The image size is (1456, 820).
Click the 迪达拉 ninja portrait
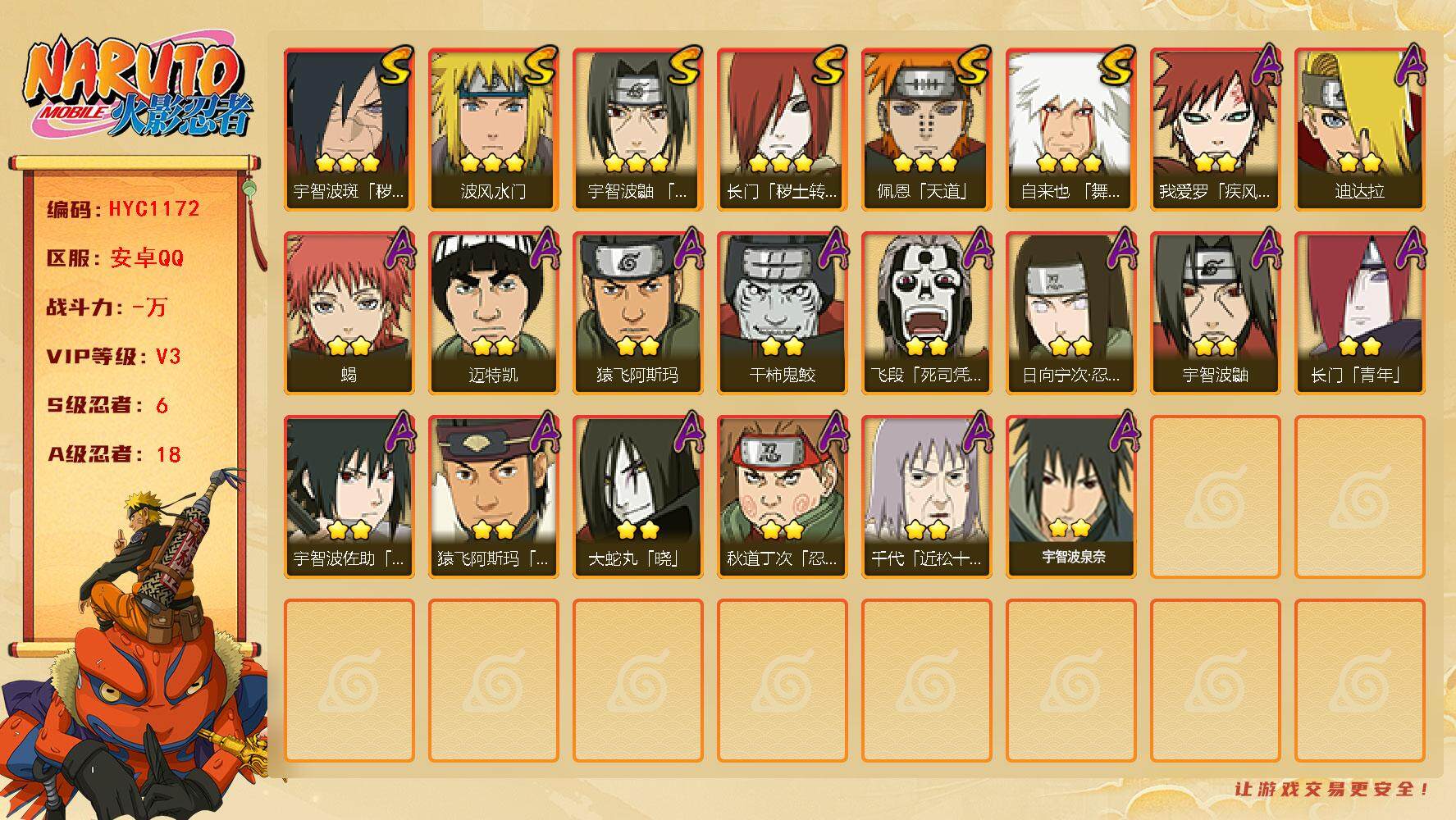point(1359,130)
